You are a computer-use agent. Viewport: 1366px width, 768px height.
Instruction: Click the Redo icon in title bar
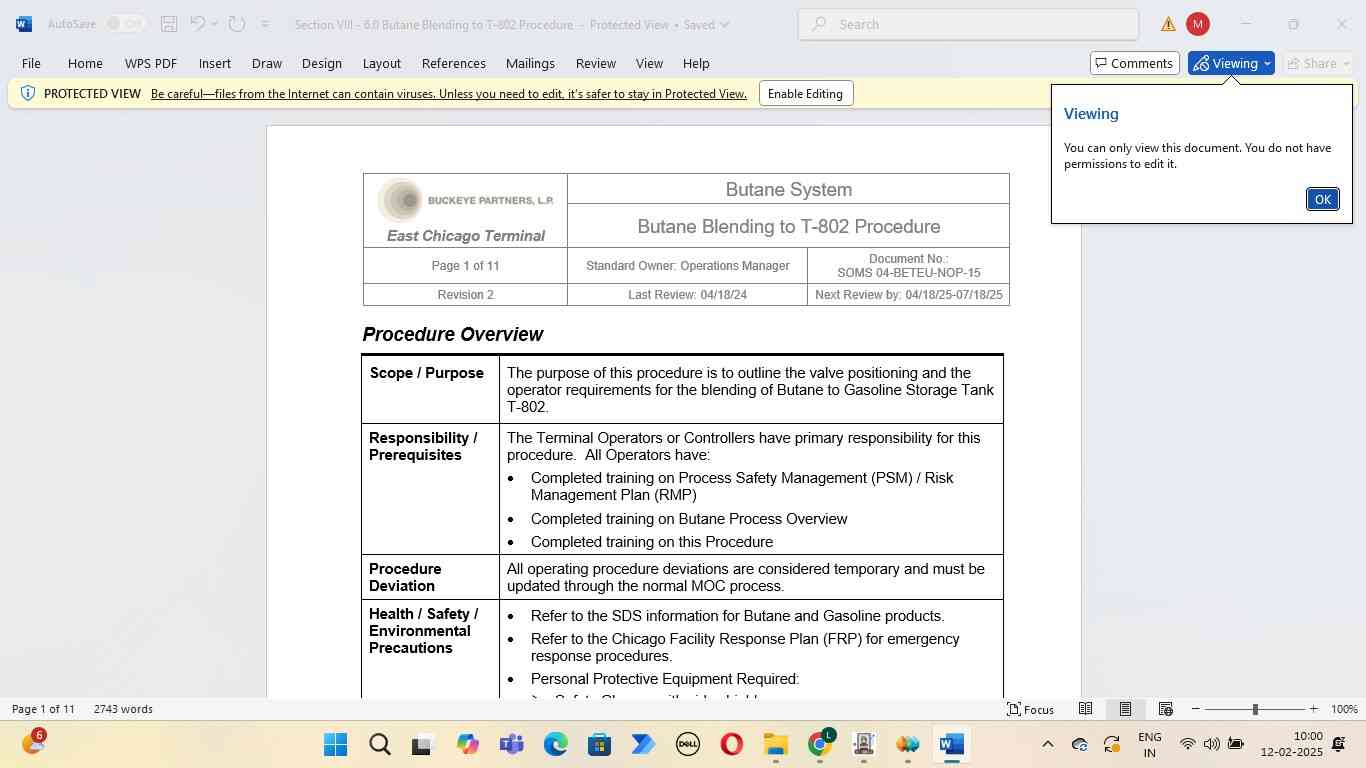click(x=237, y=24)
